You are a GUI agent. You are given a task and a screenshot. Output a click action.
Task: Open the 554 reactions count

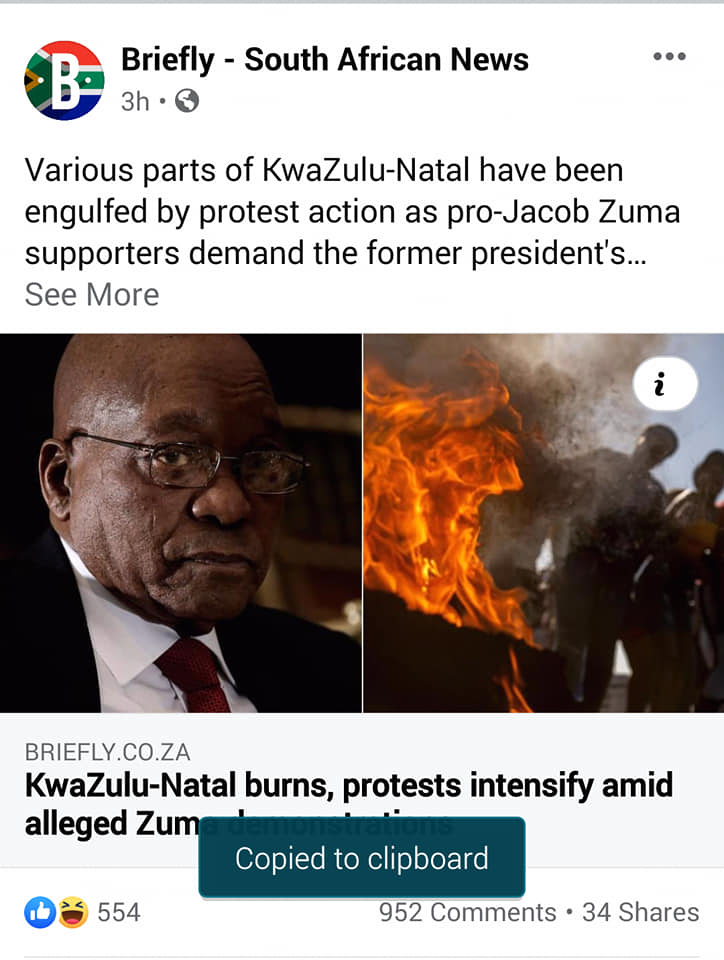(119, 912)
